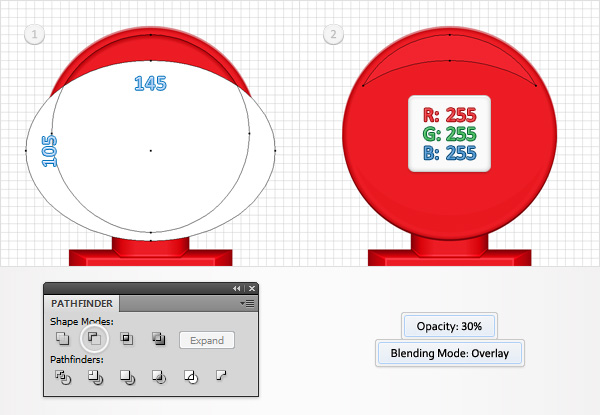Select the PATHFINDER tab
600x415 pixels.
pos(82,304)
